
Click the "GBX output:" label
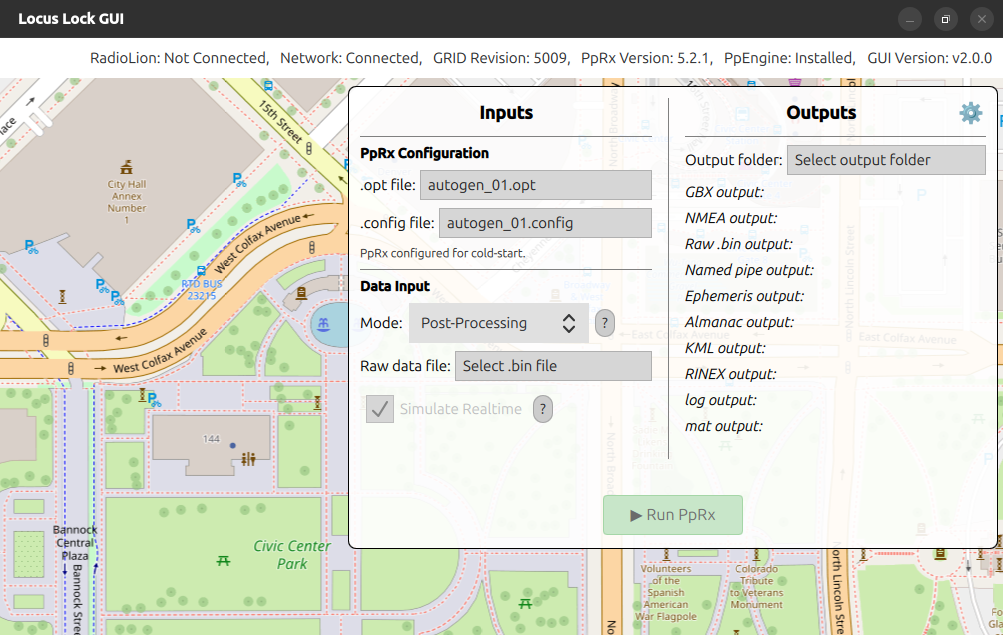tap(724, 192)
